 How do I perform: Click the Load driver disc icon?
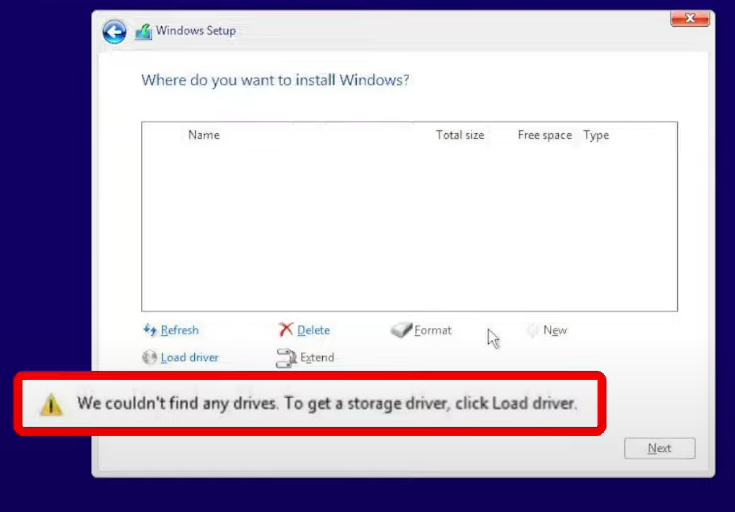pyautogui.click(x=150, y=357)
